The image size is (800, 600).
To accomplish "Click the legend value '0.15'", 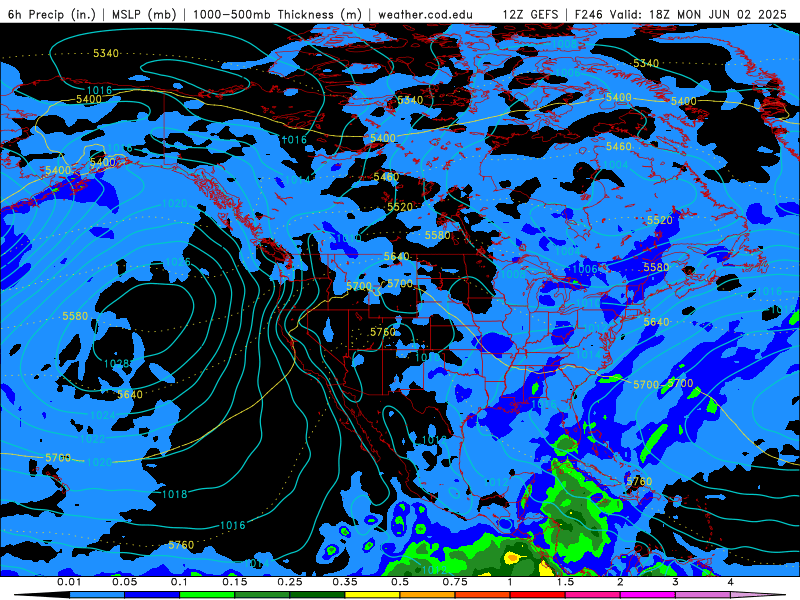I will click(x=235, y=582).
